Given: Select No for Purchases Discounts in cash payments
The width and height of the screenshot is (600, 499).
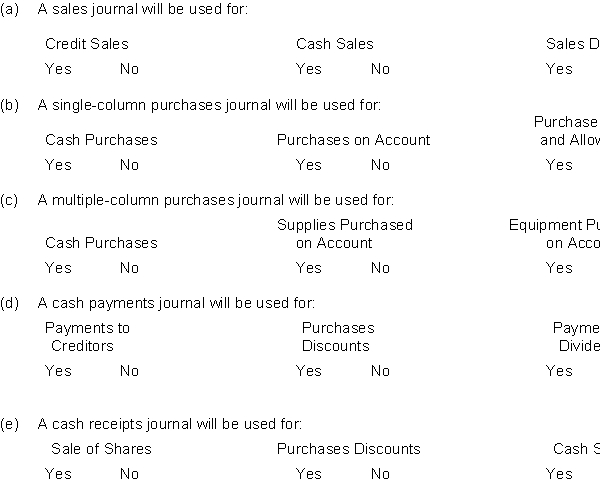Looking at the screenshot, I should [380, 371].
